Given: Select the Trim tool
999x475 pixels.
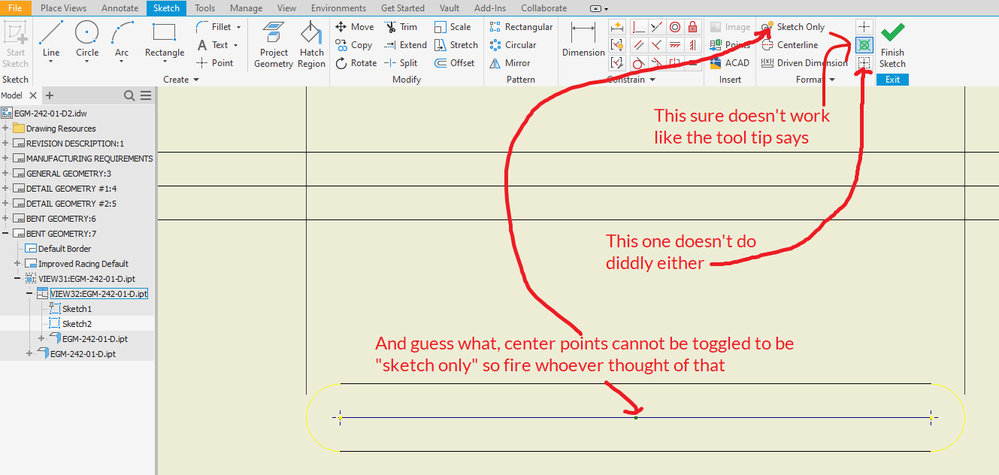Looking at the screenshot, I should [401, 27].
